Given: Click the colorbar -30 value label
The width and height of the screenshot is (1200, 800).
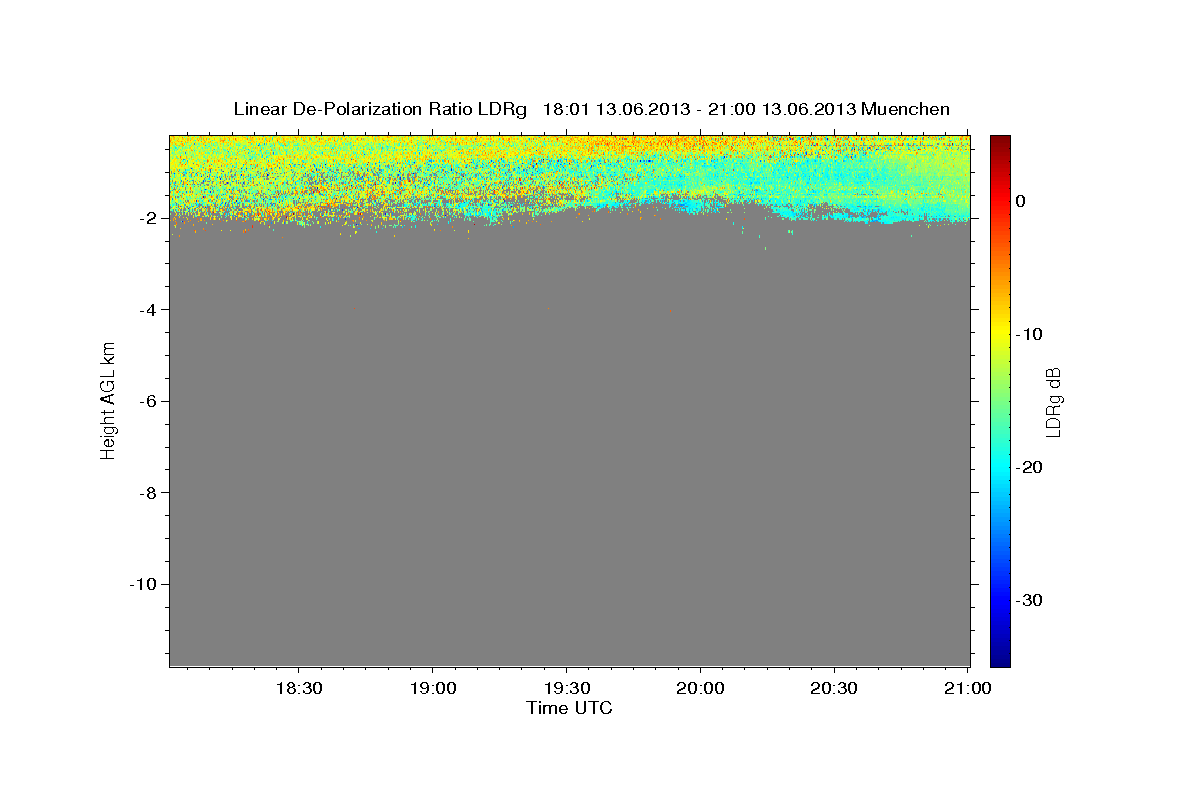Looking at the screenshot, I should 1030,600.
